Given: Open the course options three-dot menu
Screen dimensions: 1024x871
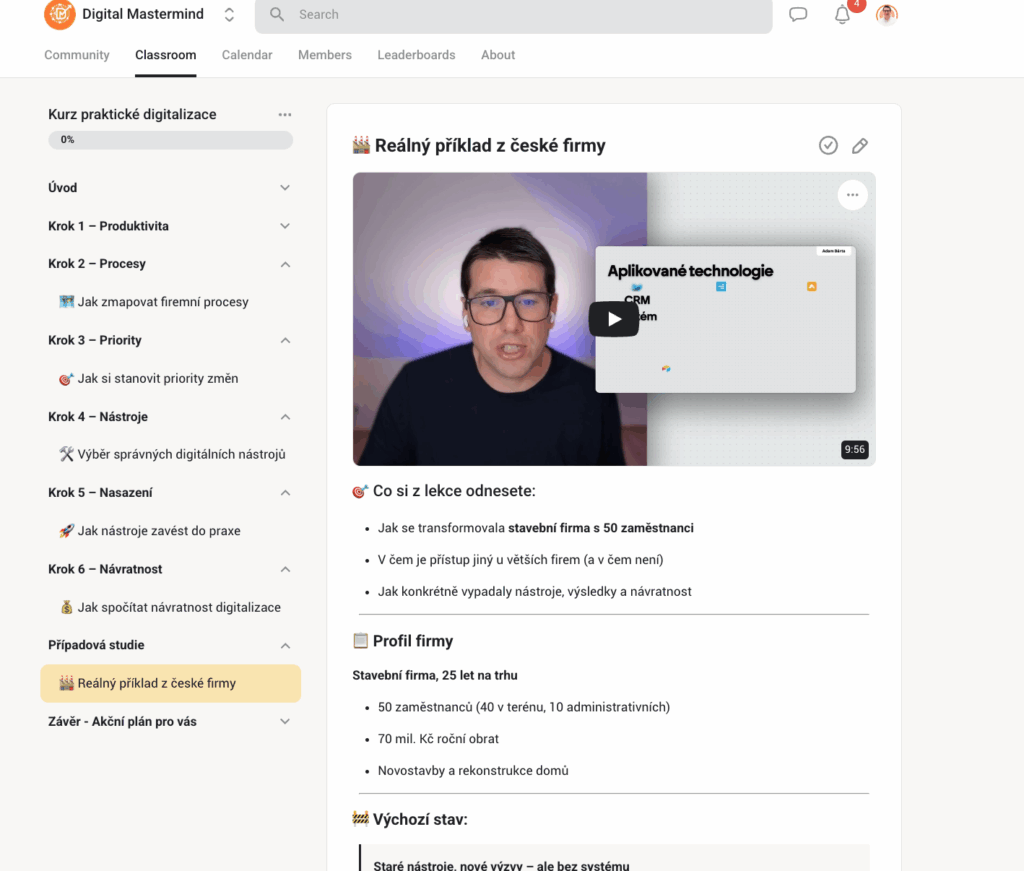Looking at the screenshot, I should coord(284,114).
